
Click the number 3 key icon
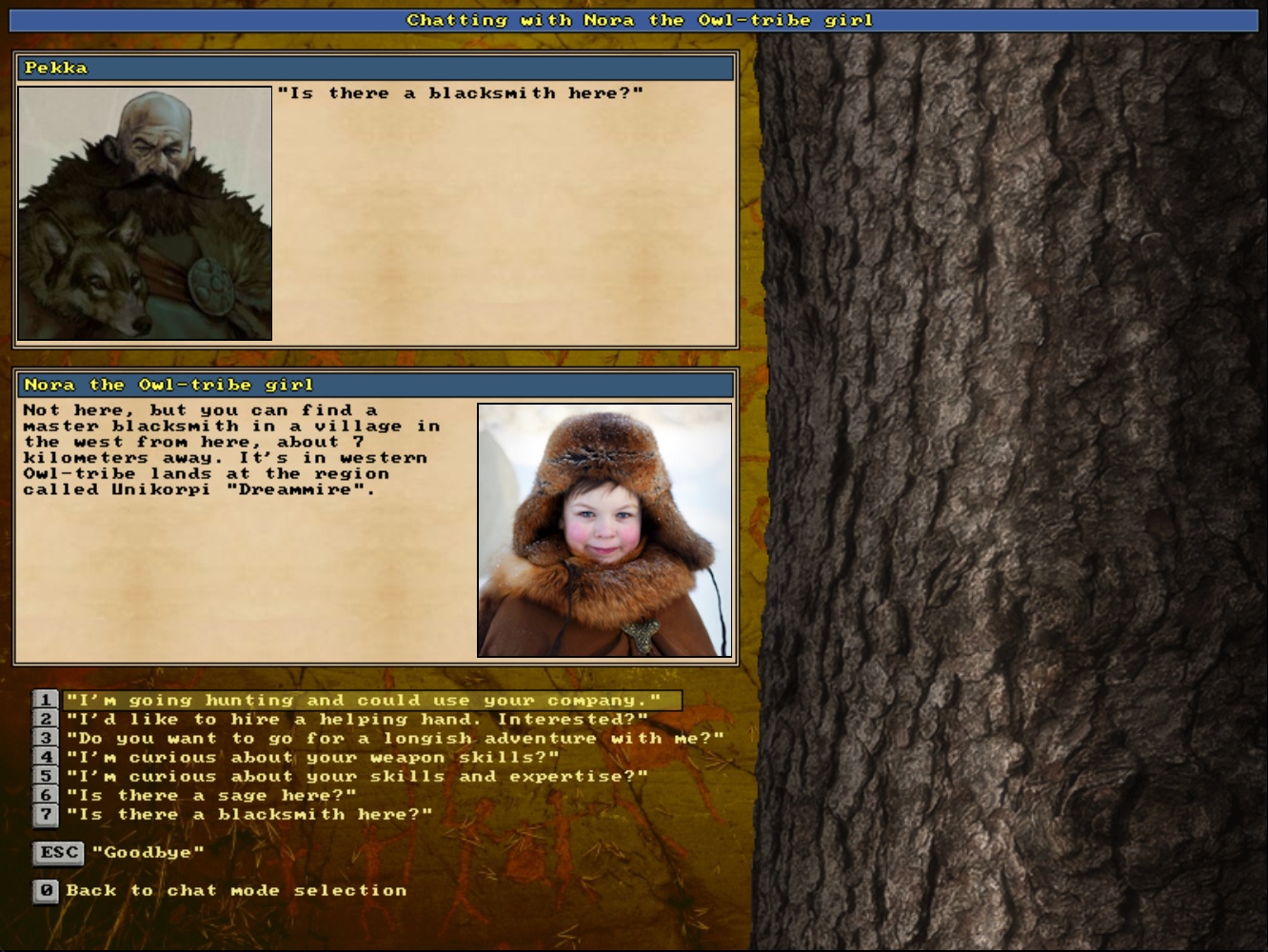point(46,739)
